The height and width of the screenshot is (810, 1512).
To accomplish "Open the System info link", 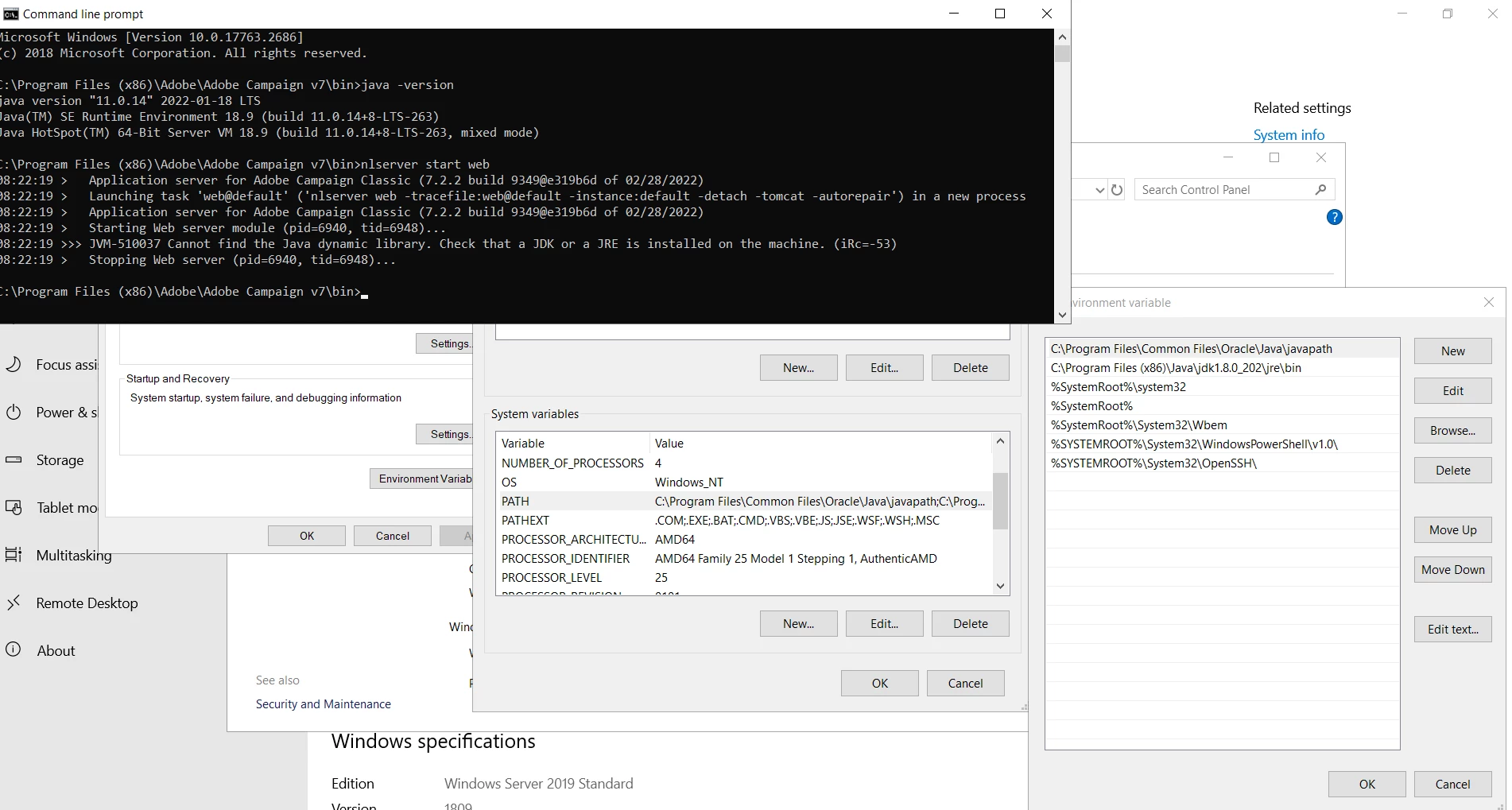I will coord(1289,134).
